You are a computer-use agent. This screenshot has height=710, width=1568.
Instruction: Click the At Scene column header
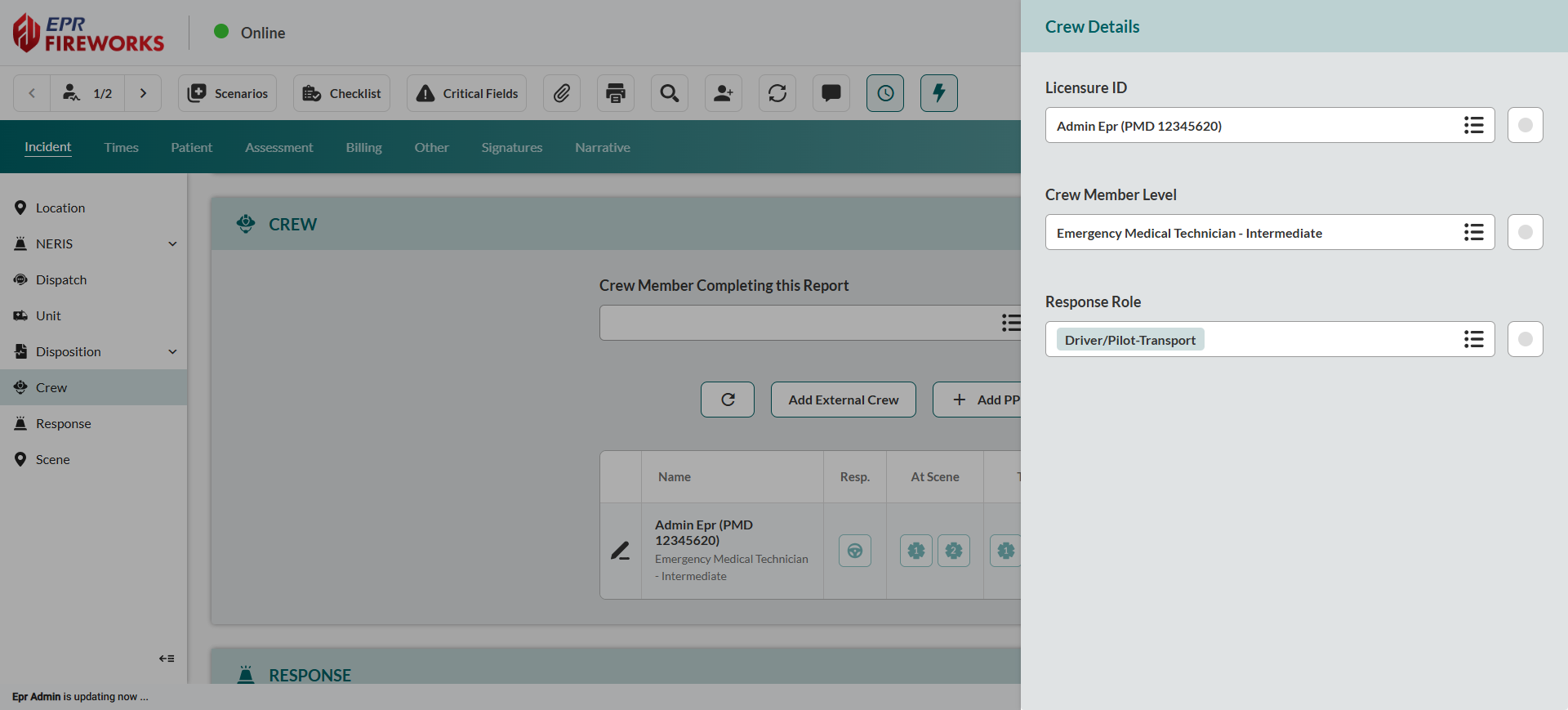coord(935,476)
